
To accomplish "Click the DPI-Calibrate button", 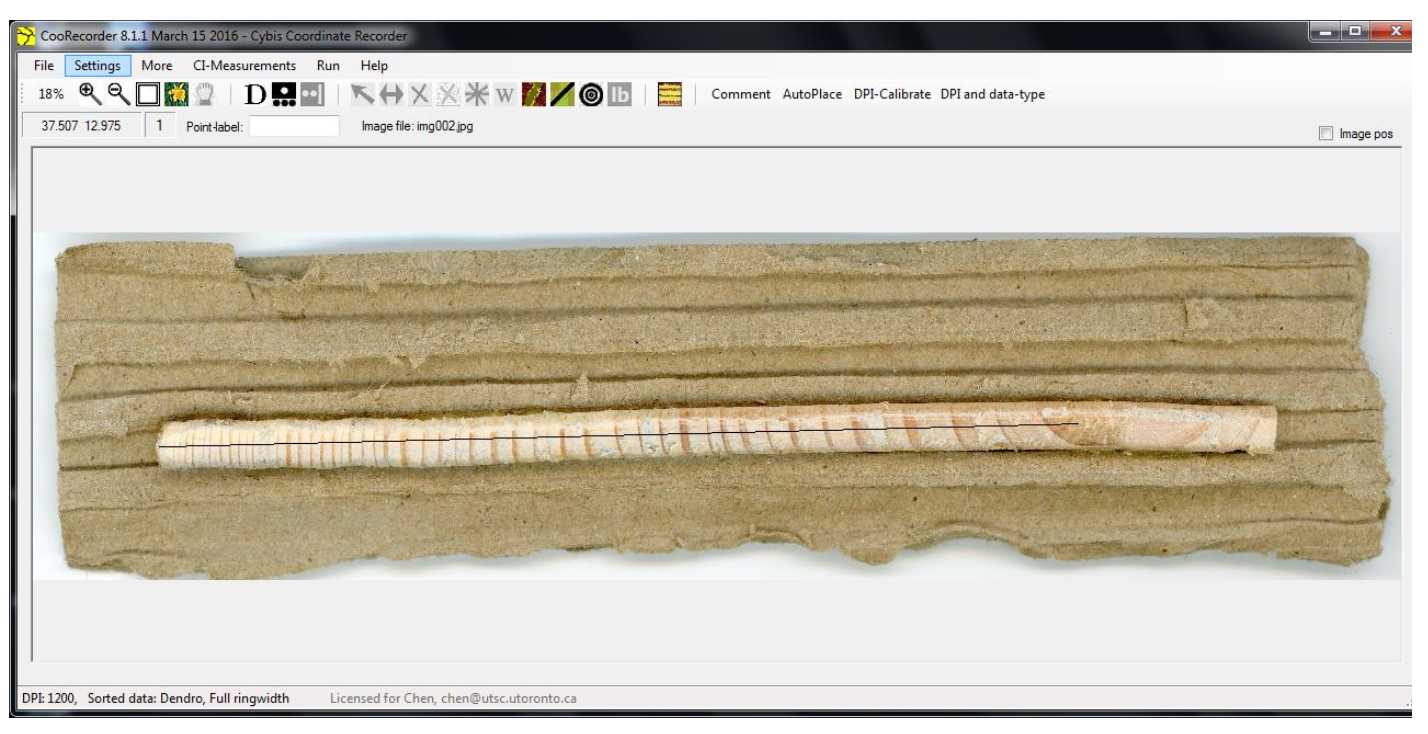I will (x=891, y=95).
